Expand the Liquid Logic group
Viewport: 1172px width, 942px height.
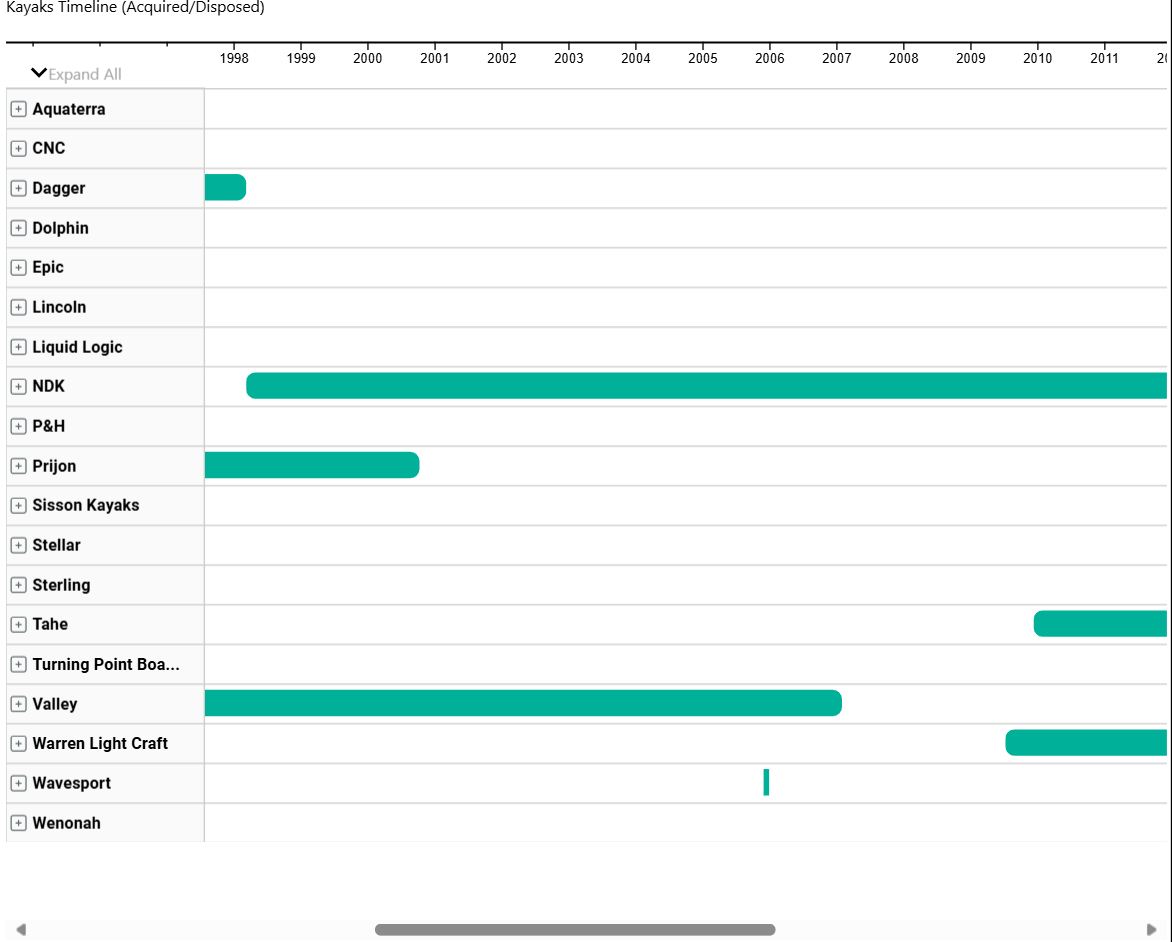tap(19, 347)
